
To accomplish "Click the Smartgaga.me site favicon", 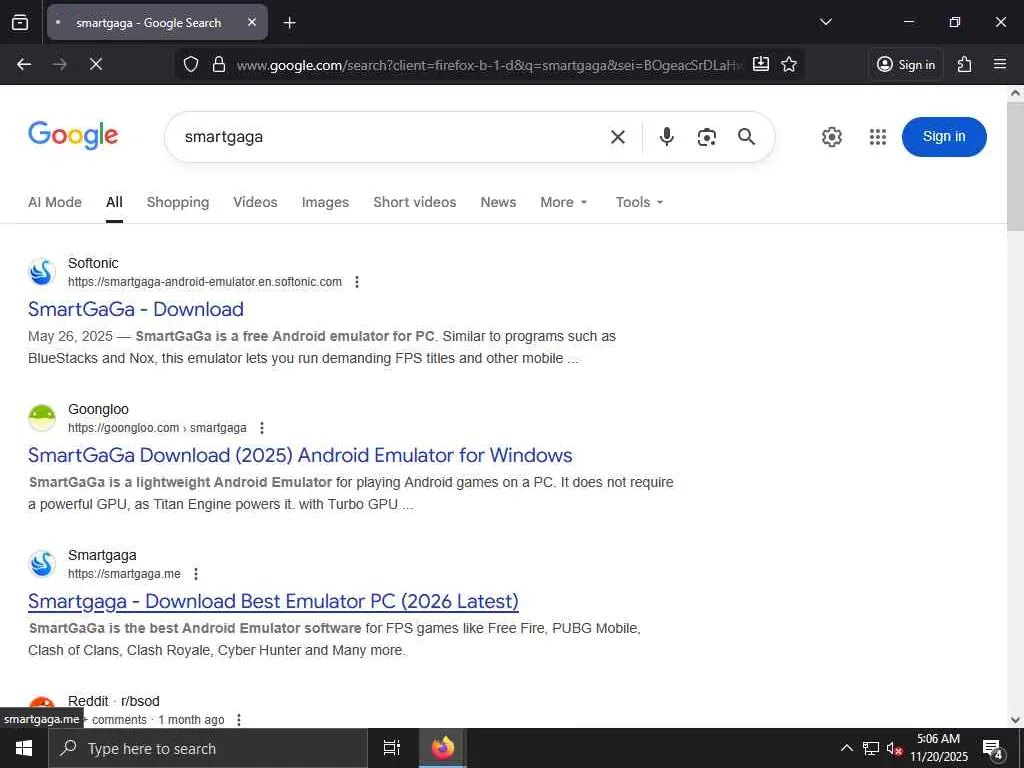I will (x=42, y=564).
